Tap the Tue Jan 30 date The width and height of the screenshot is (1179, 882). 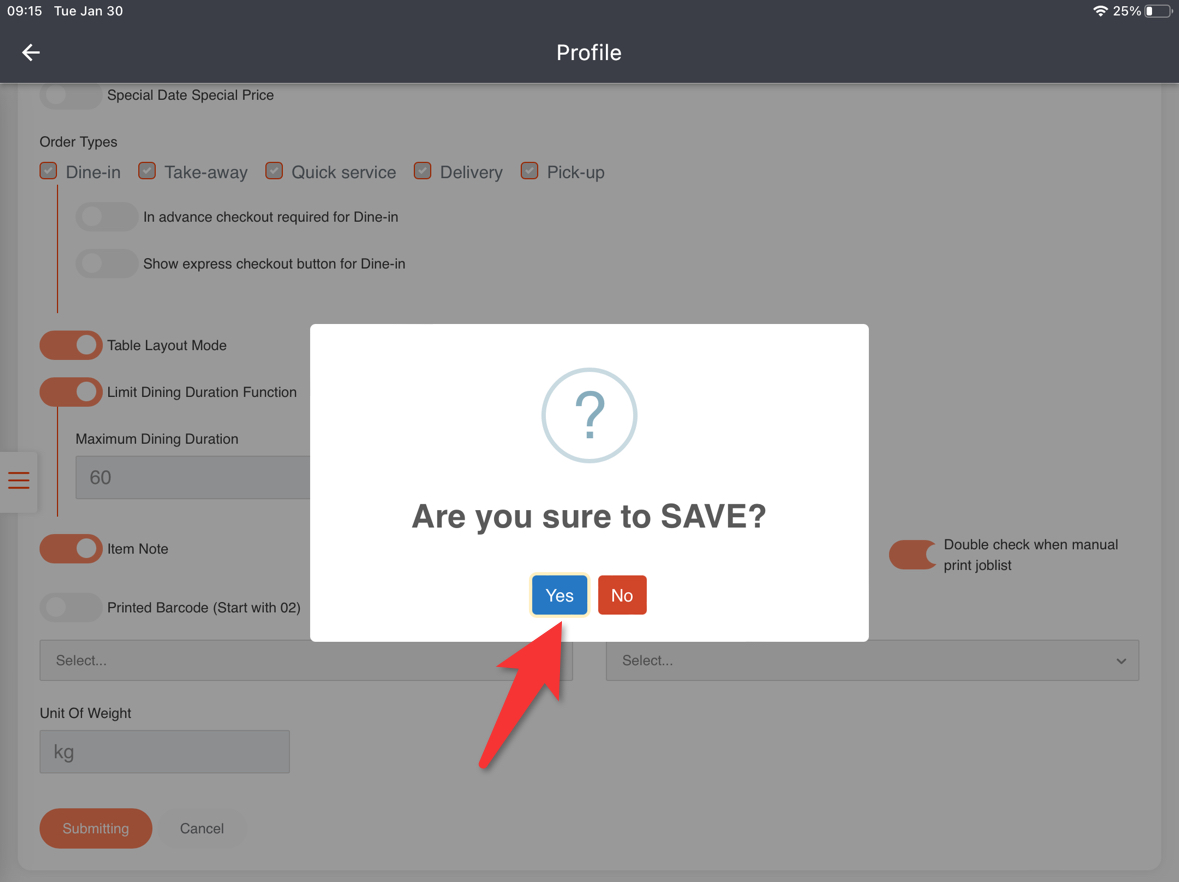pos(88,11)
